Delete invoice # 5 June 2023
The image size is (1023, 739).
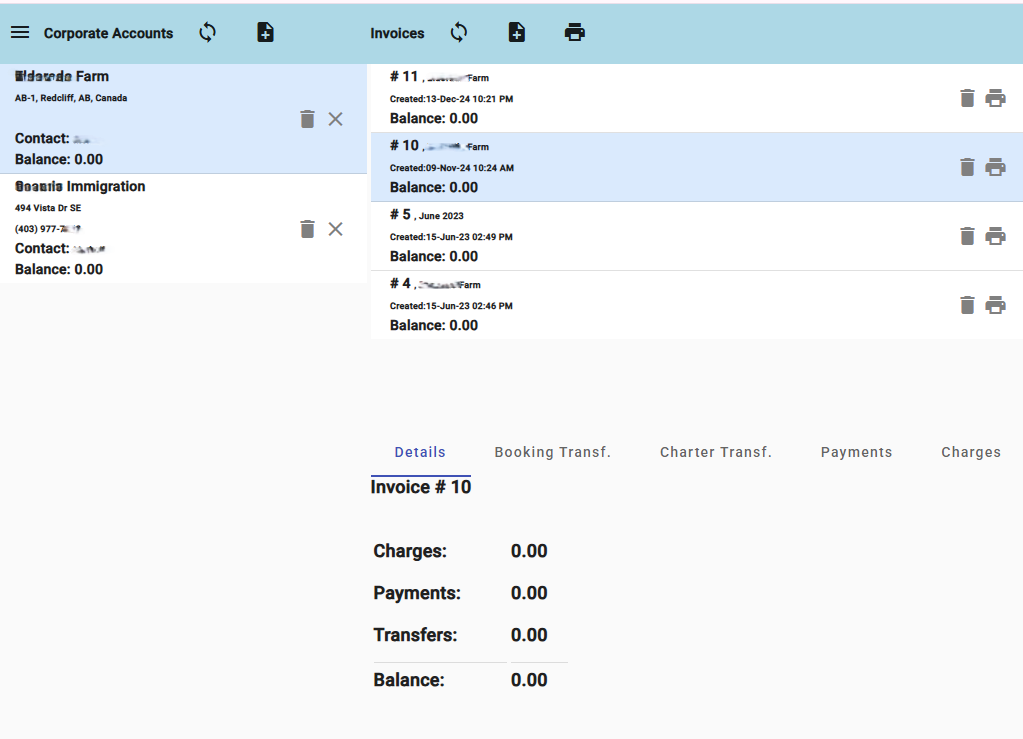pos(968,236)
